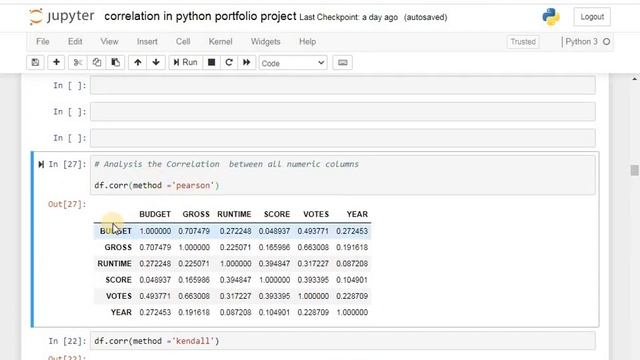Click the RUNTIME column header
Screen dimensions: 640x360
[234, 214]
